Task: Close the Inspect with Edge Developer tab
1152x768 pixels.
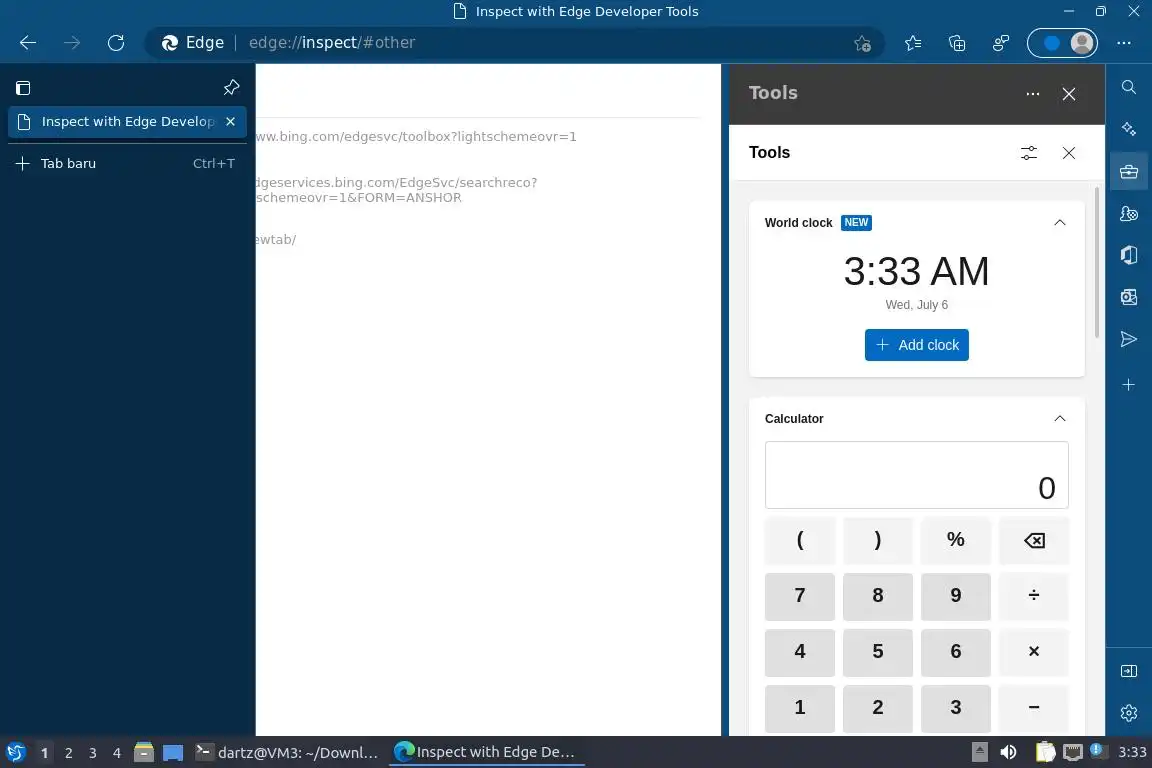Action: [231, 121]
